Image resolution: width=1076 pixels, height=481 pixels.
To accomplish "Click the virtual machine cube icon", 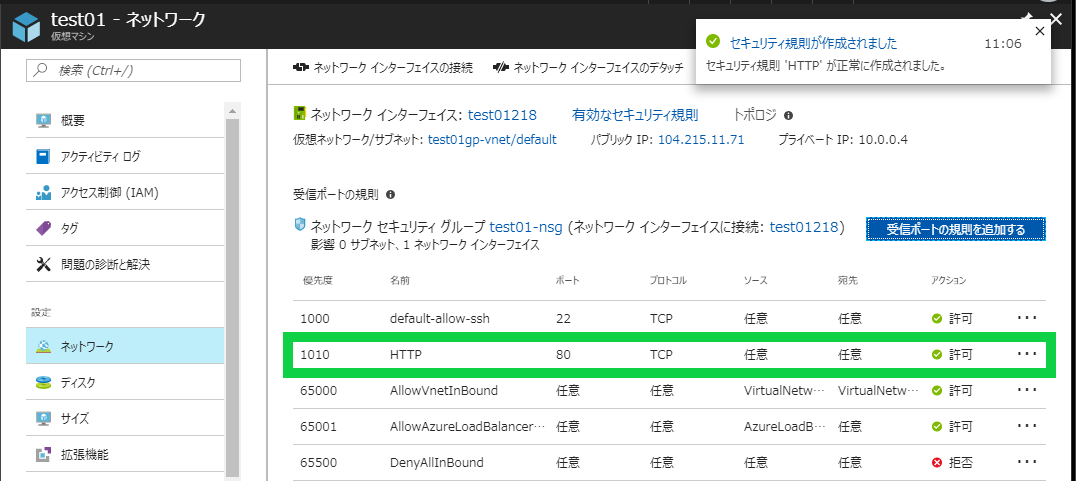I will click(x=27, y=25).
